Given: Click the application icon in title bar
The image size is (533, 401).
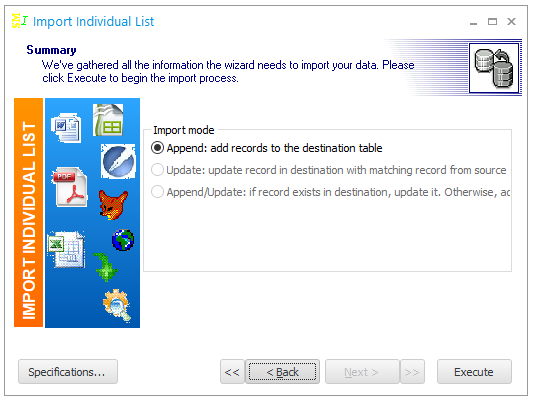Looking at the screenshot, I should tap(20, 21).
